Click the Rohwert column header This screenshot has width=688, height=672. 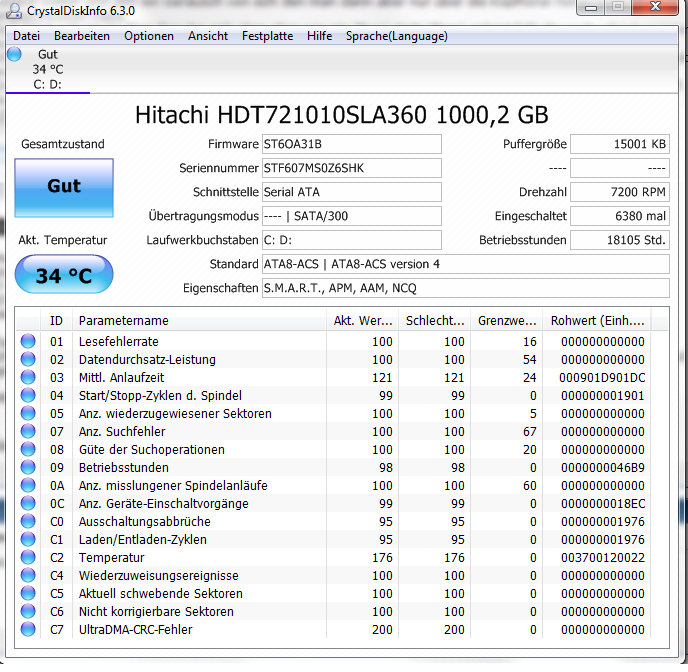(x=597, y=321)
